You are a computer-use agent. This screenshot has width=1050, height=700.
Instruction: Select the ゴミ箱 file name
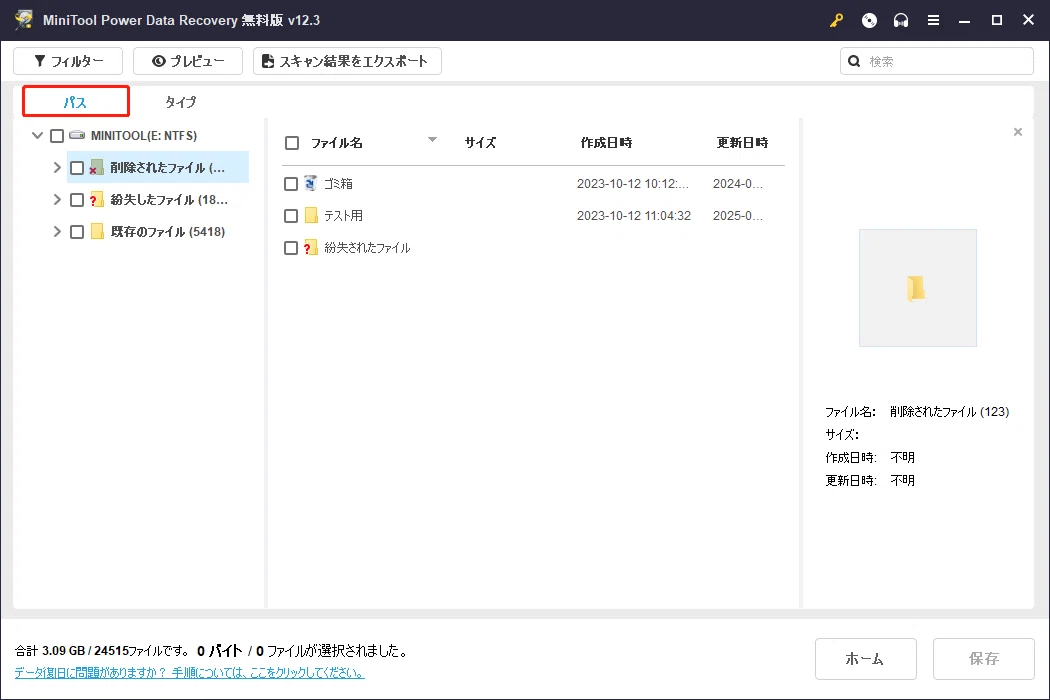click(x=338, y=184)
